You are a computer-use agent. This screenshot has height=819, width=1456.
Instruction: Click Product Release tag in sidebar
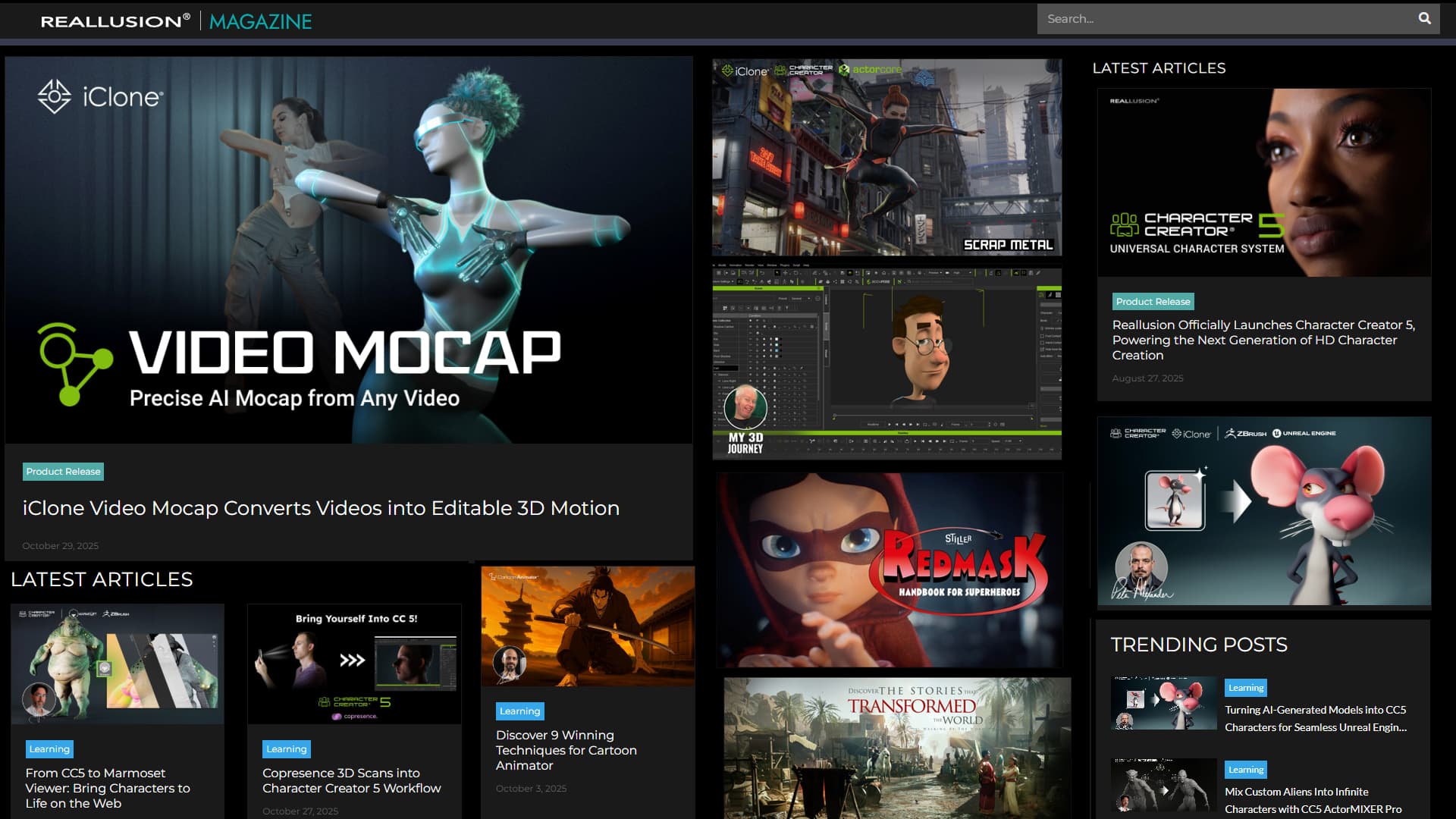click(x=1153, y=302)
